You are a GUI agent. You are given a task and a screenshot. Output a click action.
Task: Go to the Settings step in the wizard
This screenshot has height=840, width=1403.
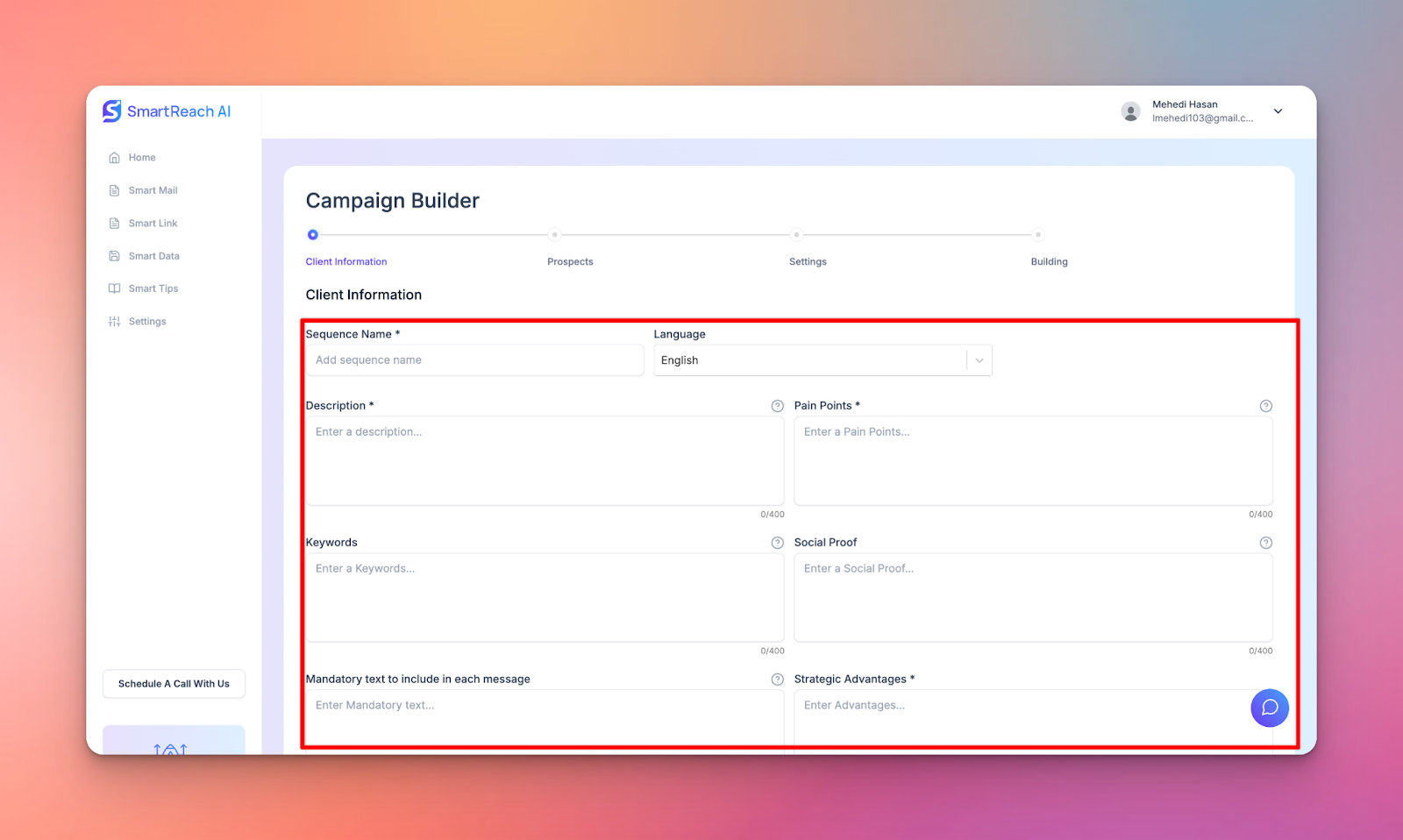point(808,262)
